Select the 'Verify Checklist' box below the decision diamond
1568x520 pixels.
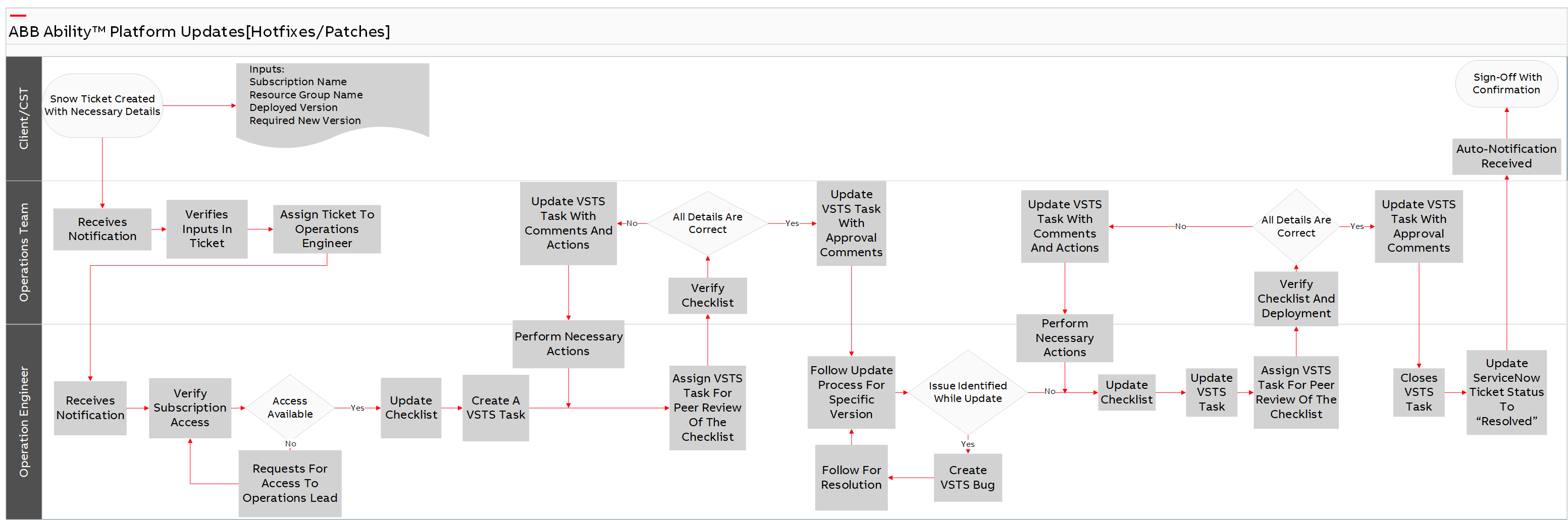tap(707, 296)
